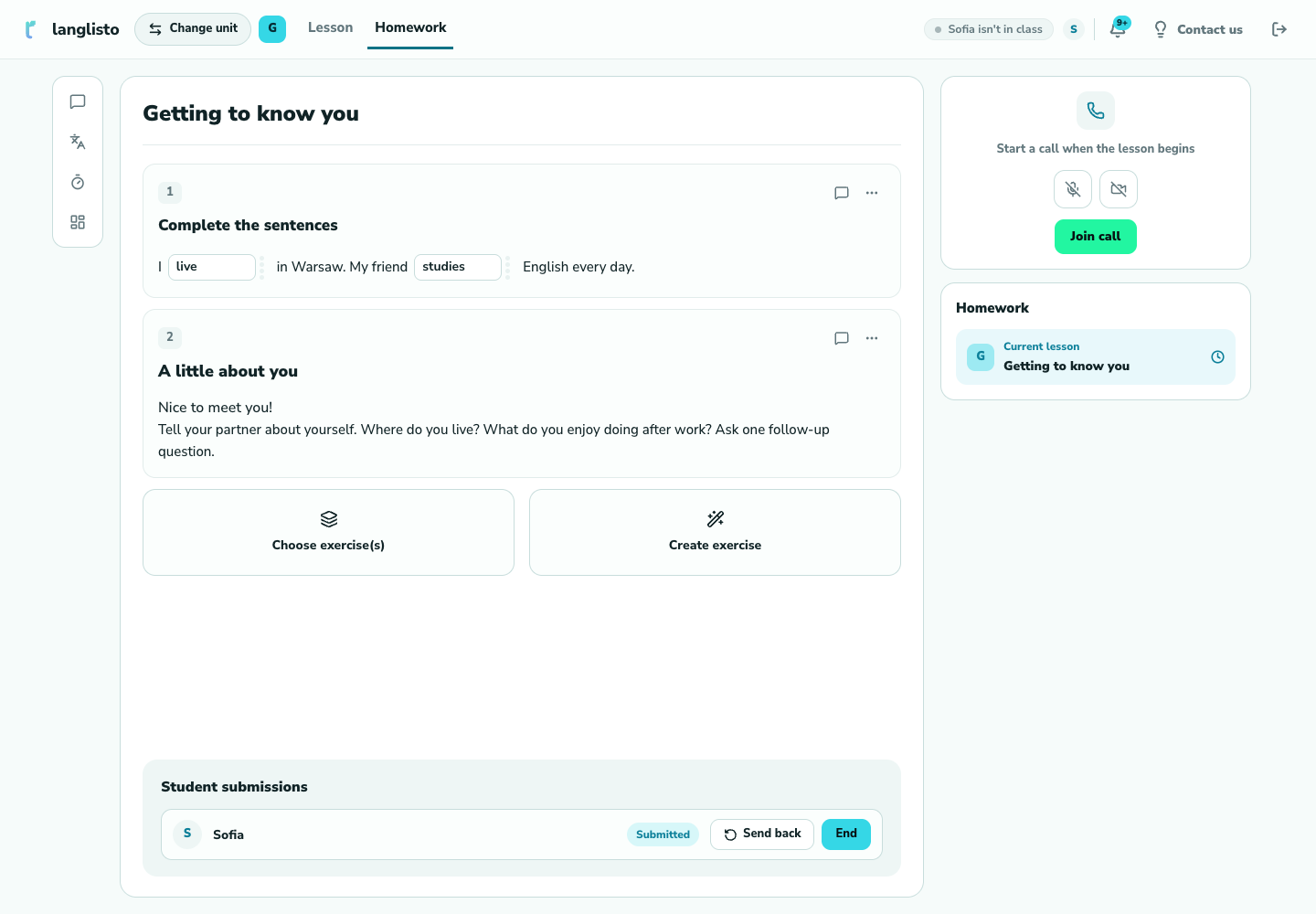Open comment icon on exercise 1
The height and width of the screenshot is (914, 1316).
(842, 193)
